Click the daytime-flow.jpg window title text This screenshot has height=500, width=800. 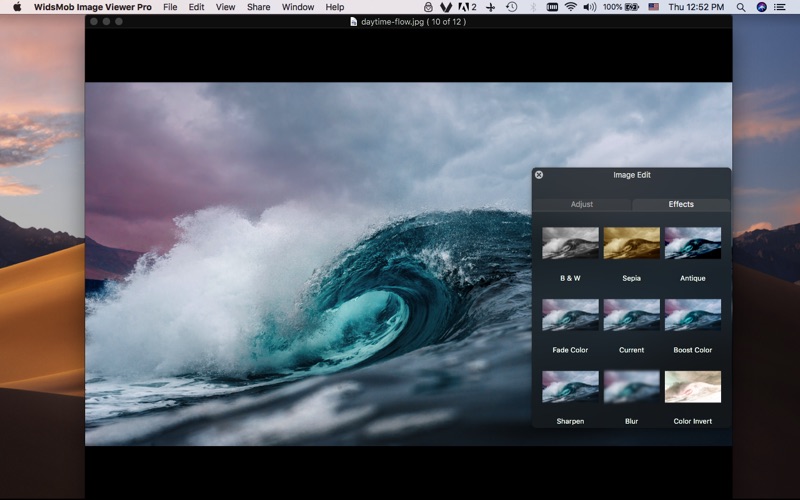point(413,21)
